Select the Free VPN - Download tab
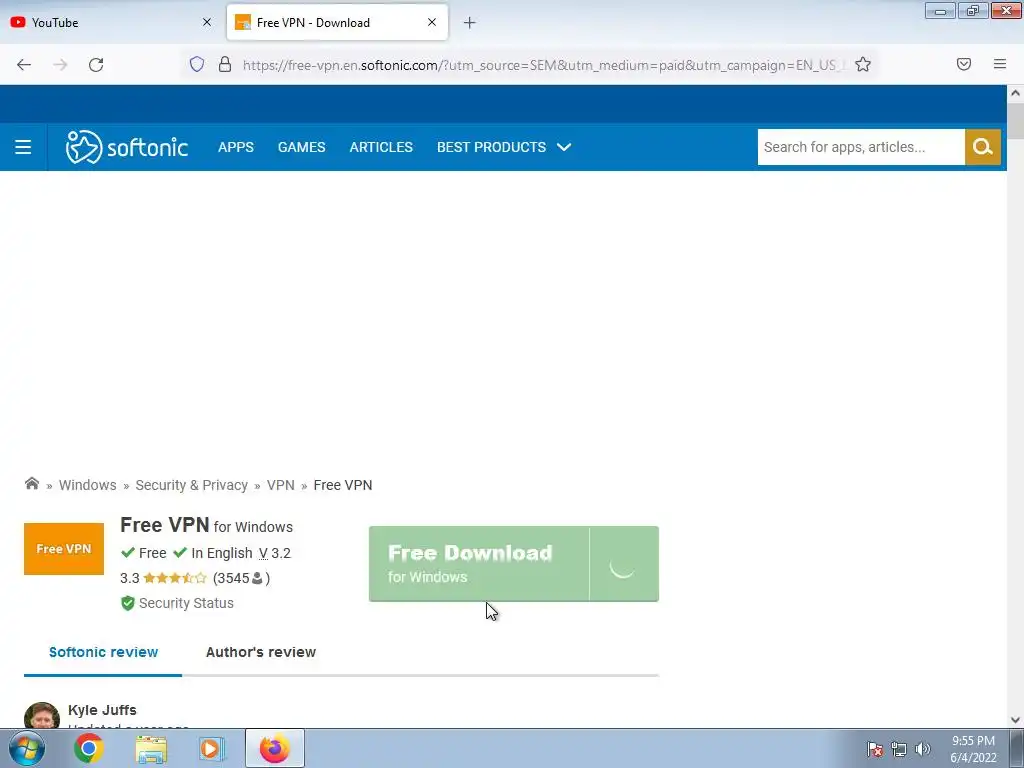 coord(337,22)
